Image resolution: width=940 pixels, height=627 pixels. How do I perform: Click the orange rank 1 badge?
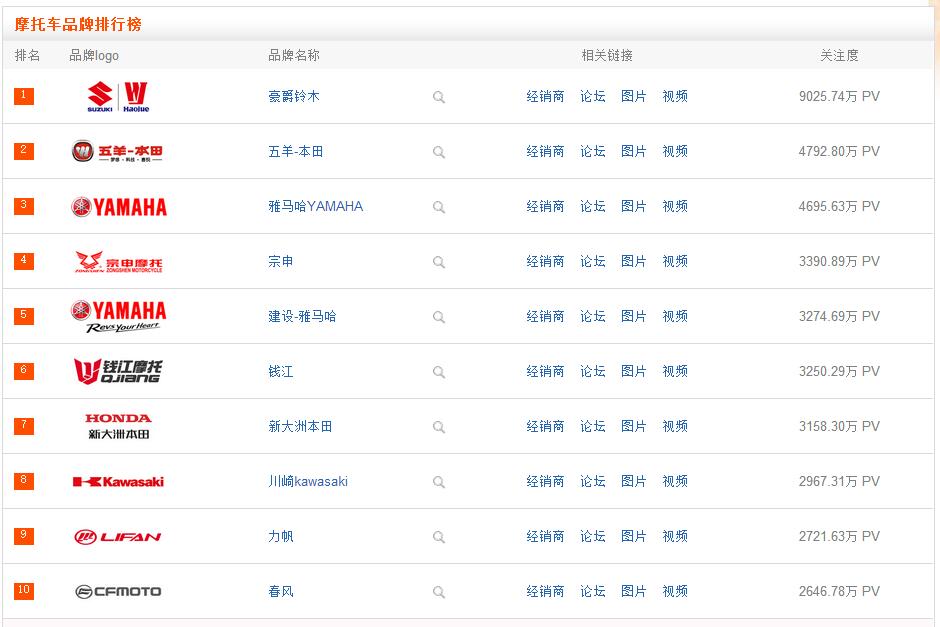tap(24, 96)
